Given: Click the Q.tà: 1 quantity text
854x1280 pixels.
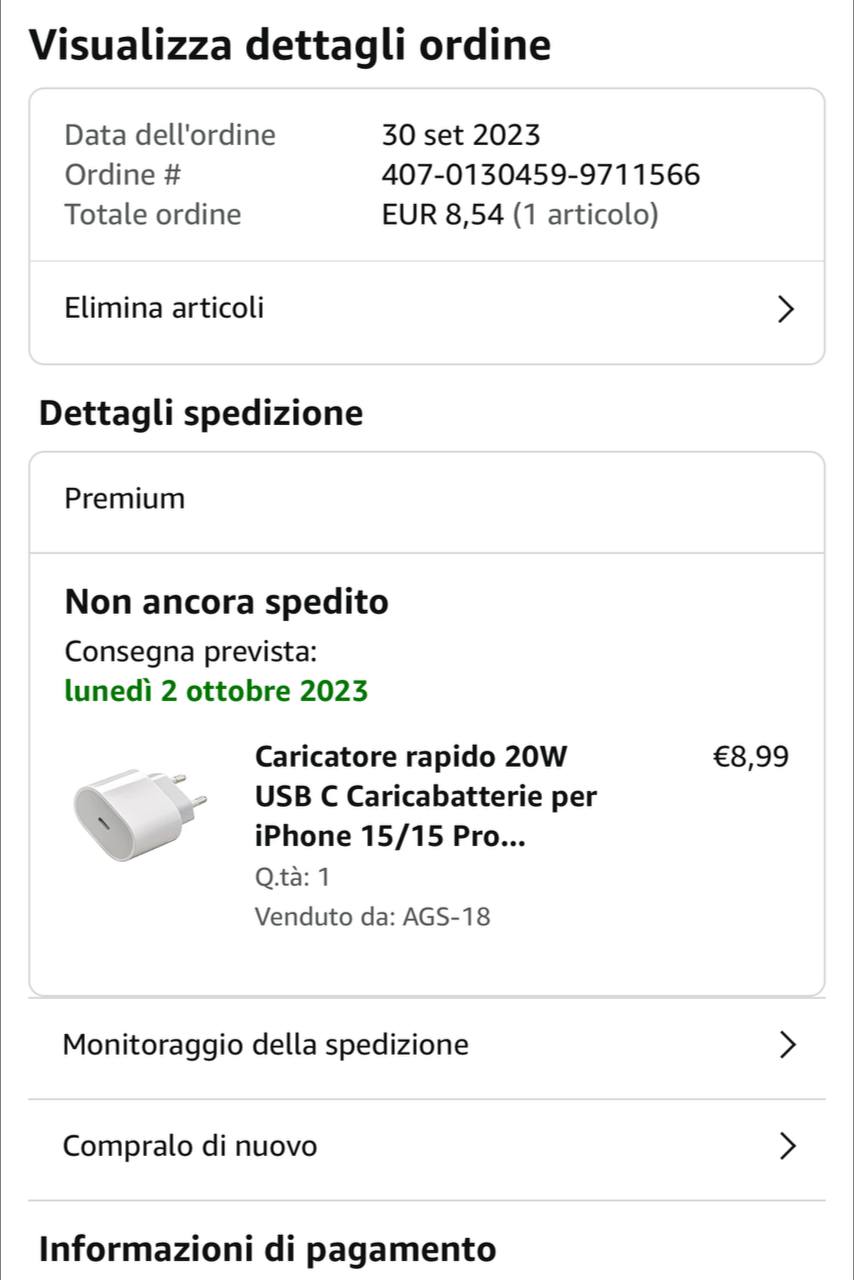Looking at the screenshot, I should tap(292, 877).
